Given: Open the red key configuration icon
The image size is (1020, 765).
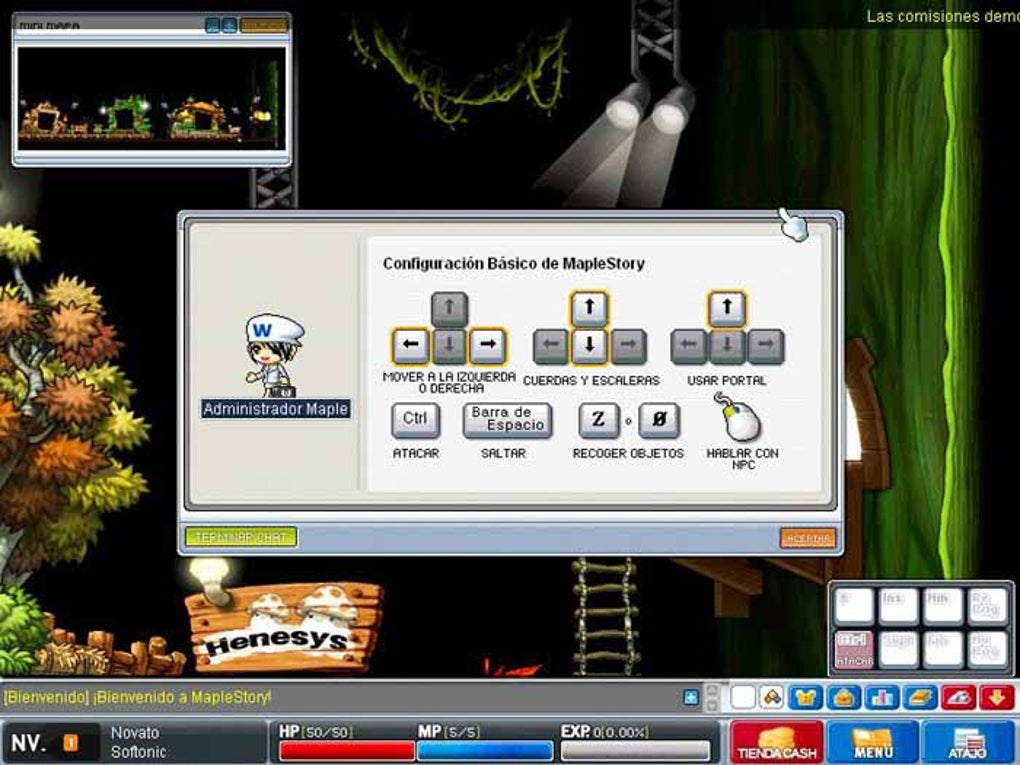Looking at the screenshot, I should 959,697.
